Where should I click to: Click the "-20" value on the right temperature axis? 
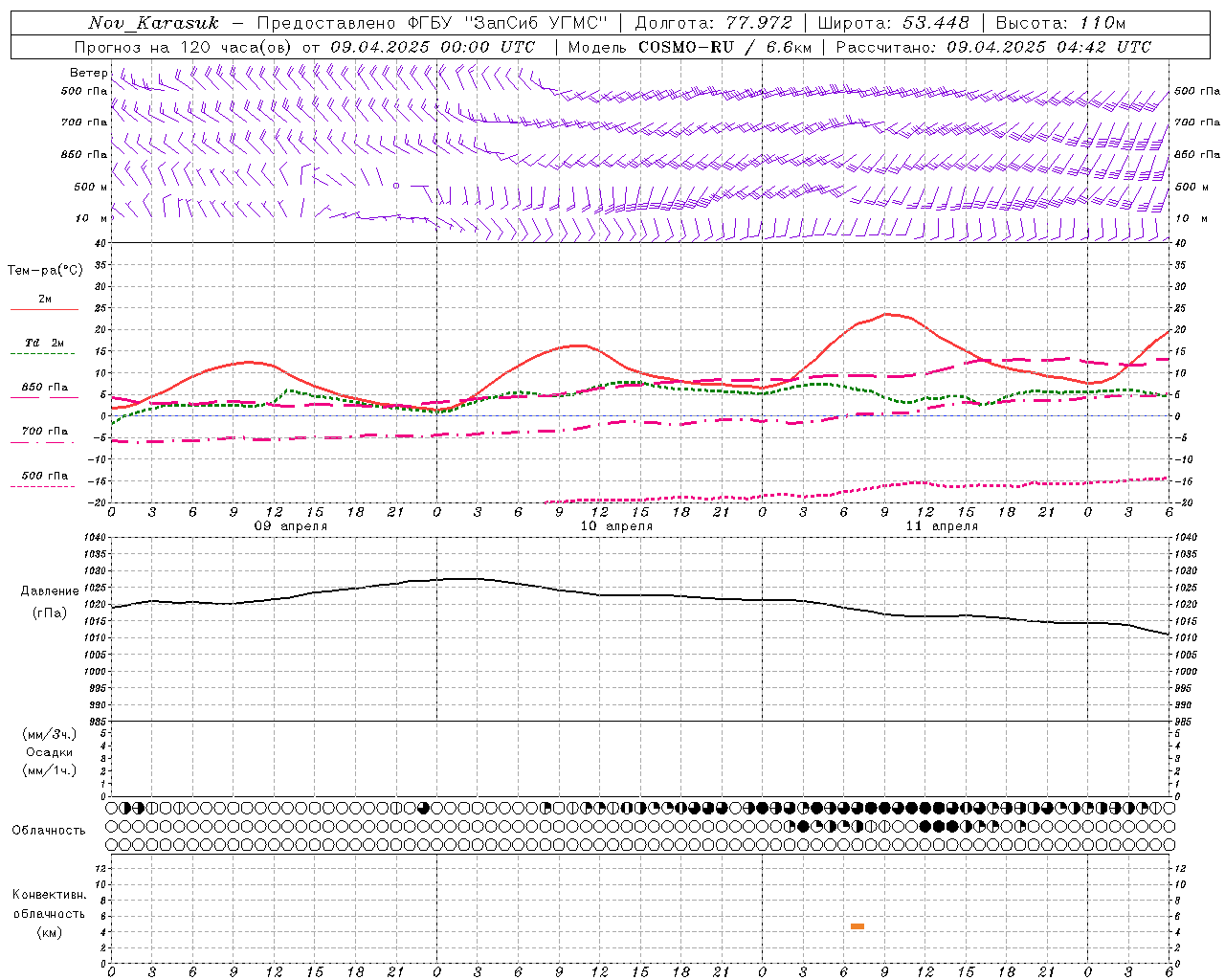pos(1181,502)
